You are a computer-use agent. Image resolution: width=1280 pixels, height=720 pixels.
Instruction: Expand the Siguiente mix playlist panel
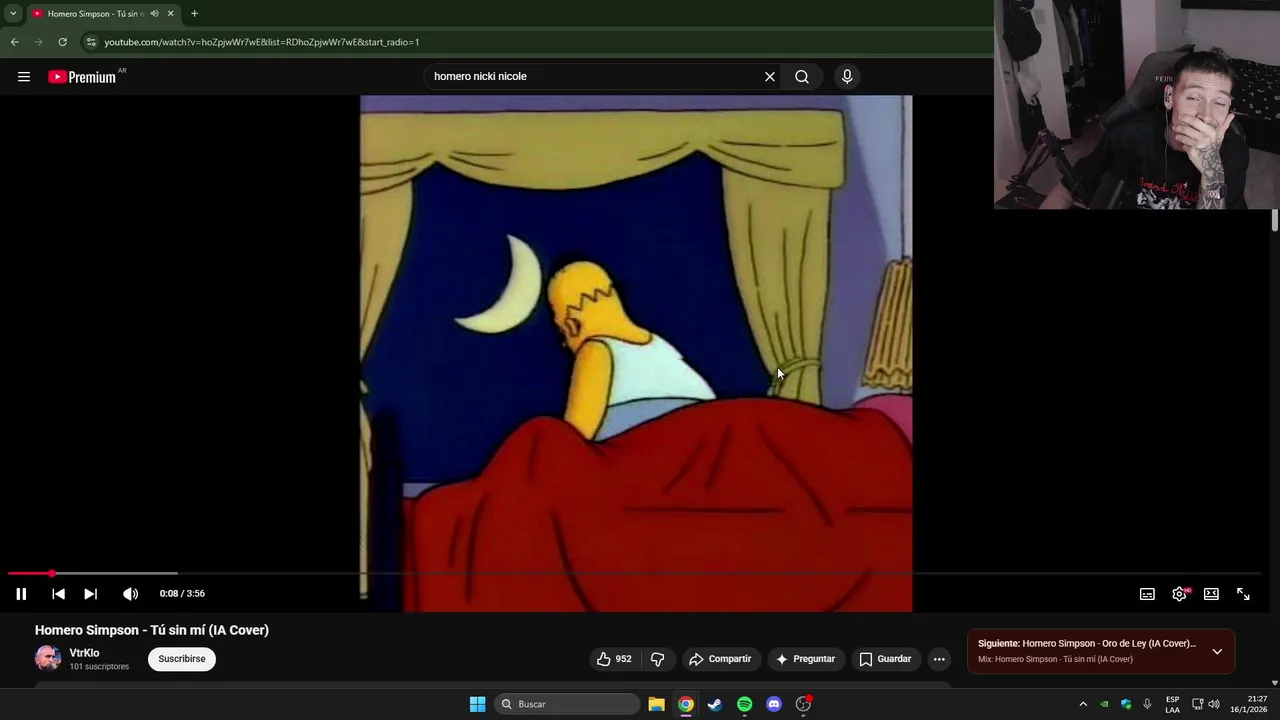pyautogui.click(x=1217, y=651)
